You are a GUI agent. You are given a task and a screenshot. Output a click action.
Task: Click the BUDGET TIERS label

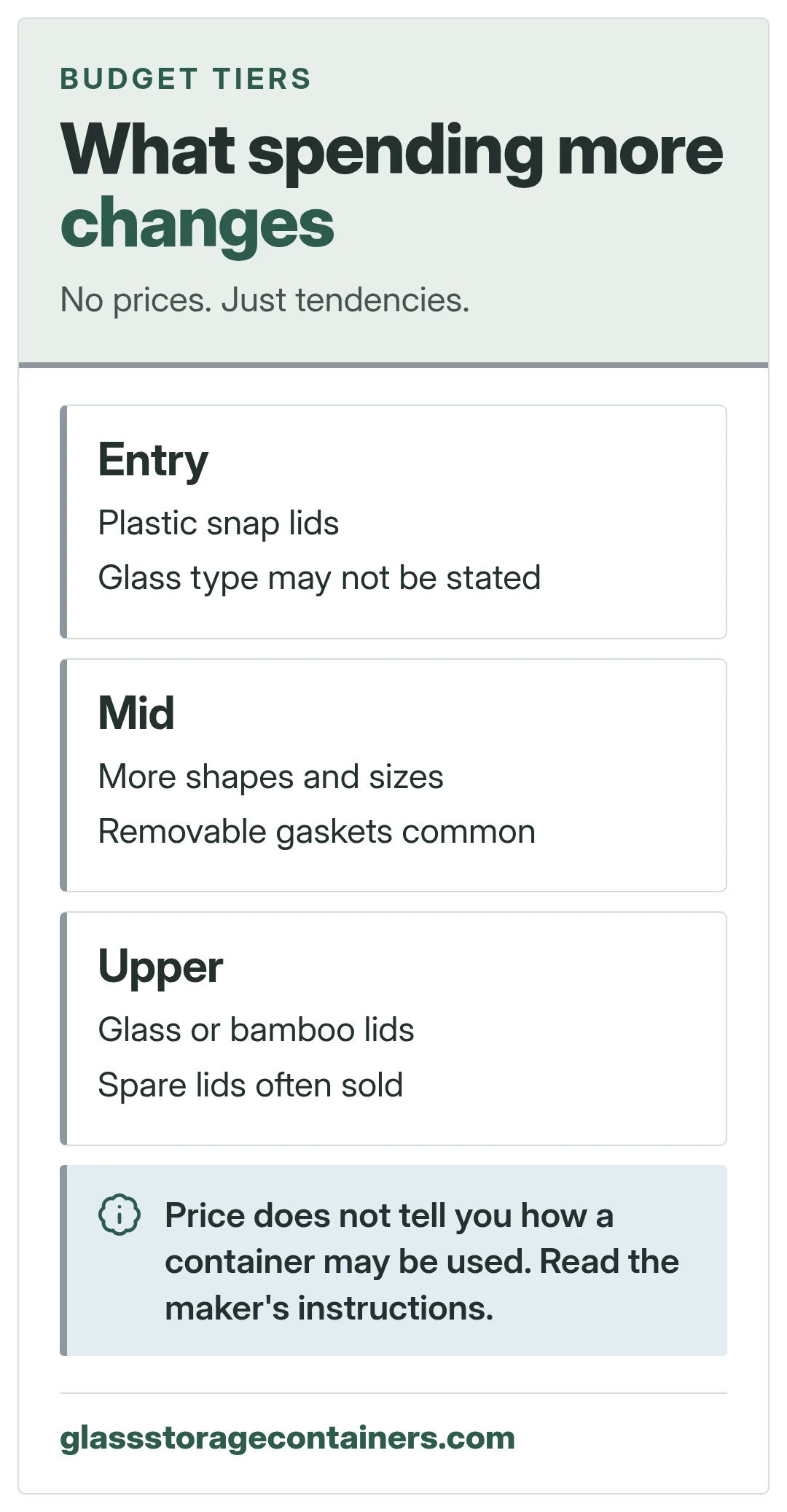tap(186, 79)
